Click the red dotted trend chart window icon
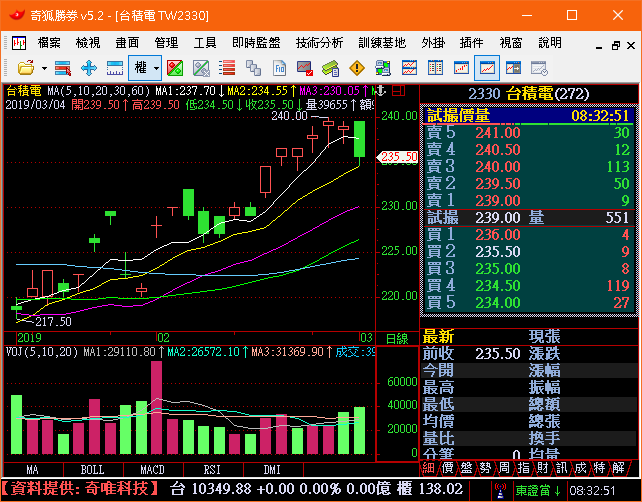Screen dimensions: 642x502 coord(461,68)
